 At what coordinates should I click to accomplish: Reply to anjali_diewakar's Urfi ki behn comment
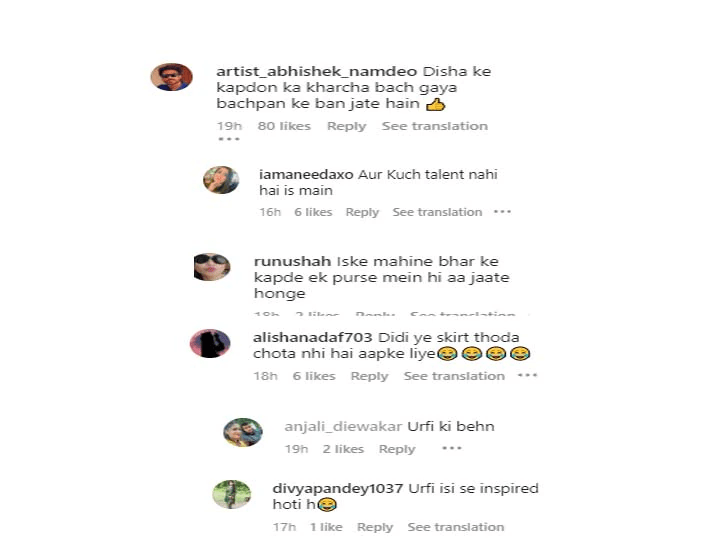point(397,449)
